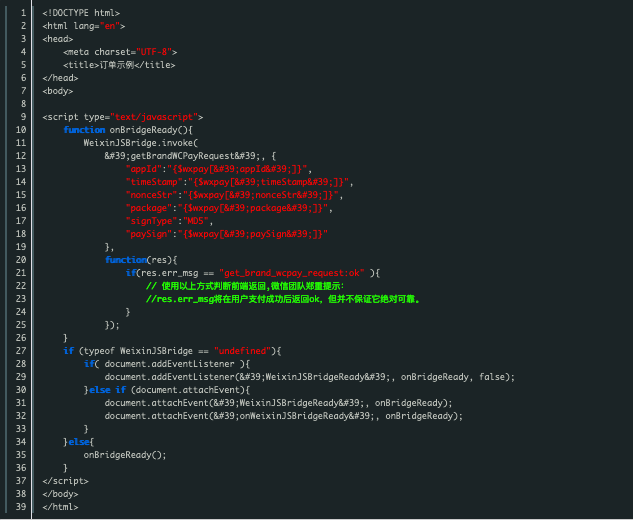Click the closing </html> tag

click(60, 506)
